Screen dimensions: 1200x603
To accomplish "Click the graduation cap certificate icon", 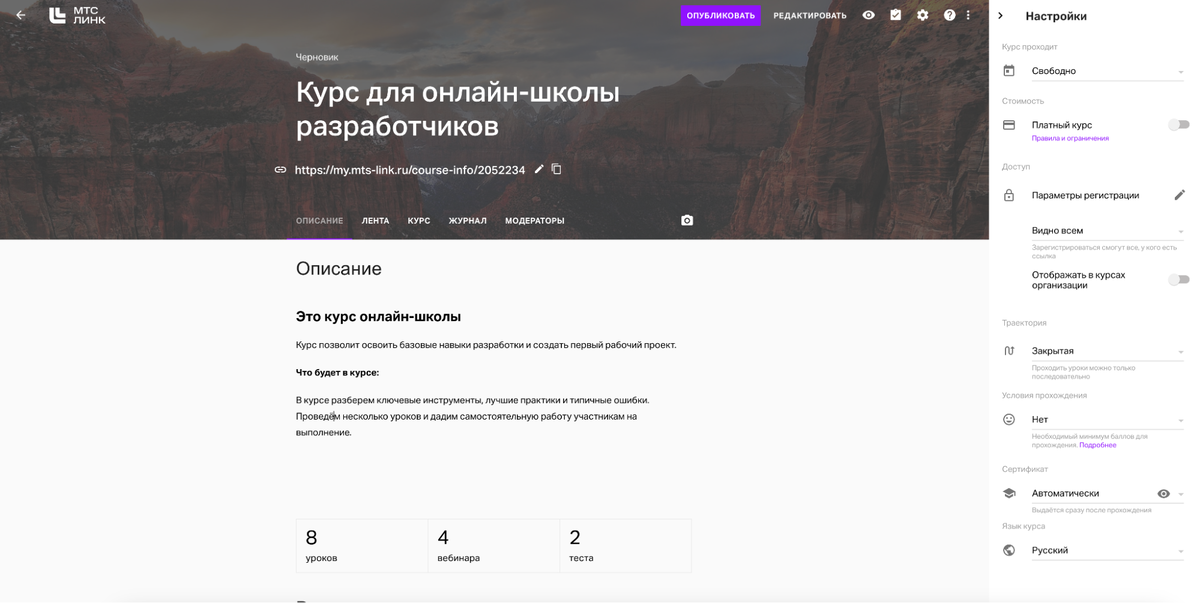I will 1009,493.
